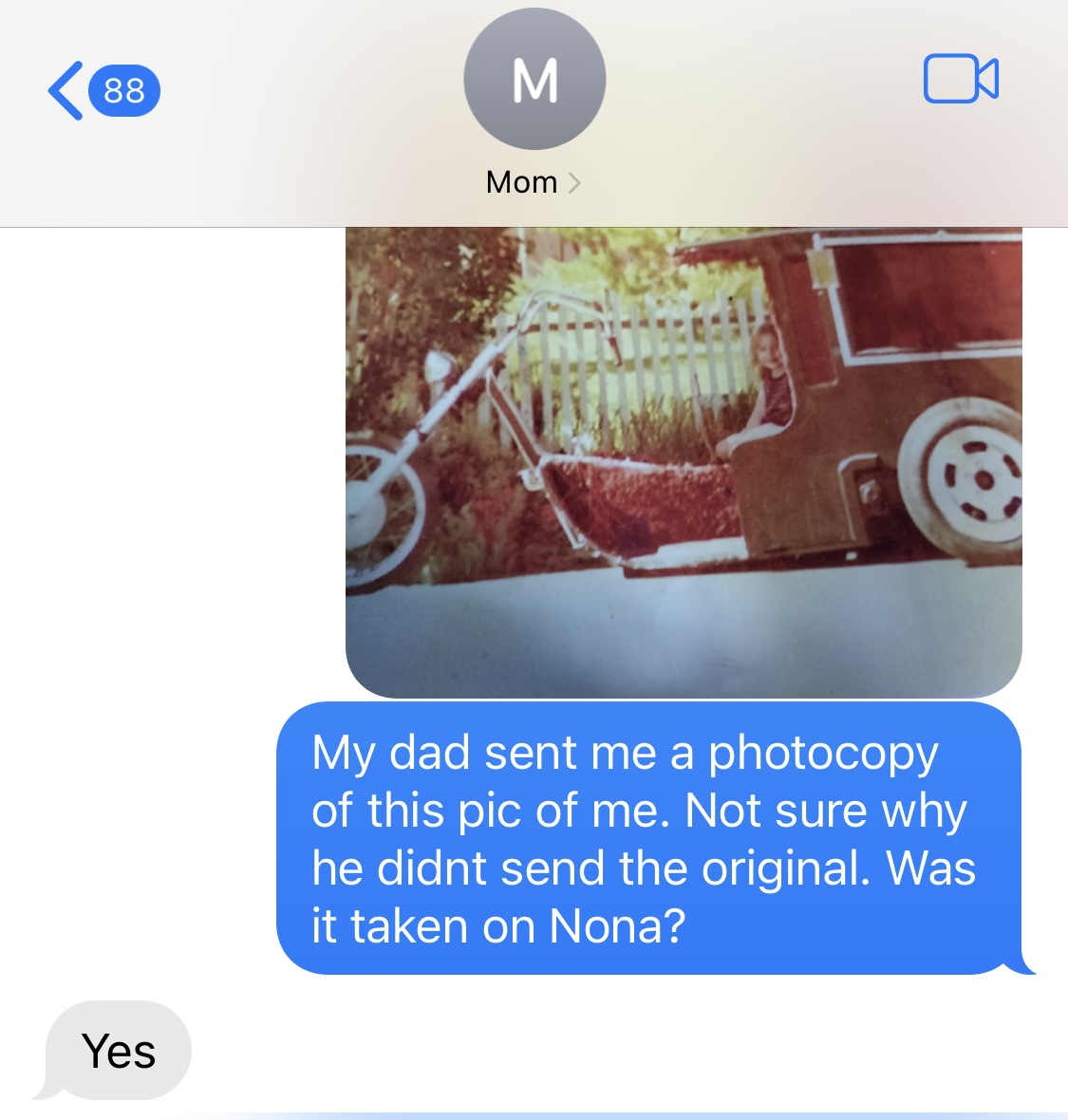1068x1120 pixels.
Task: Tap the blue back chevron arrow
Action: (x=66, y=90)
